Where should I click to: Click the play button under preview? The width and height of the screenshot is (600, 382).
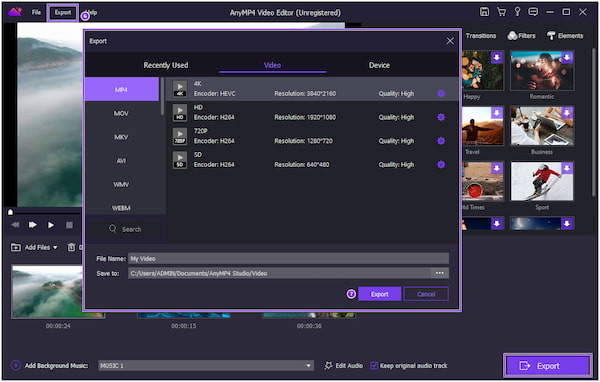pyautogui.click(x=51, y=225)
